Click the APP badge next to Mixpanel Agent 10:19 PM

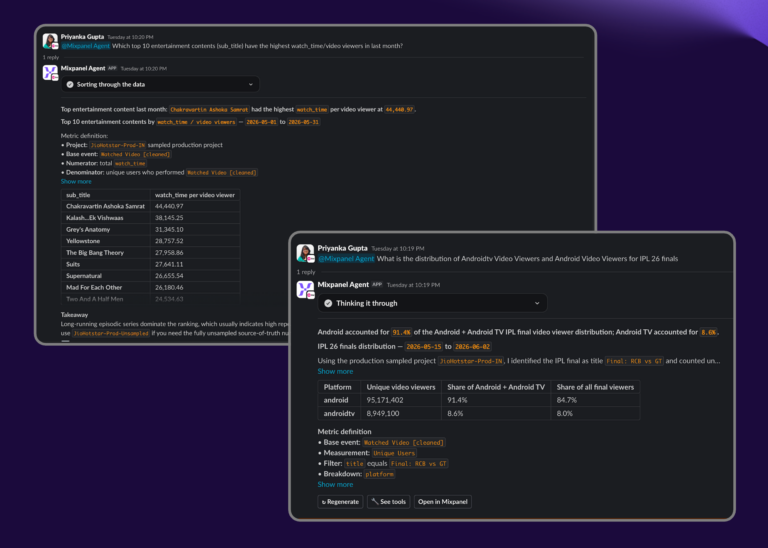377,284
